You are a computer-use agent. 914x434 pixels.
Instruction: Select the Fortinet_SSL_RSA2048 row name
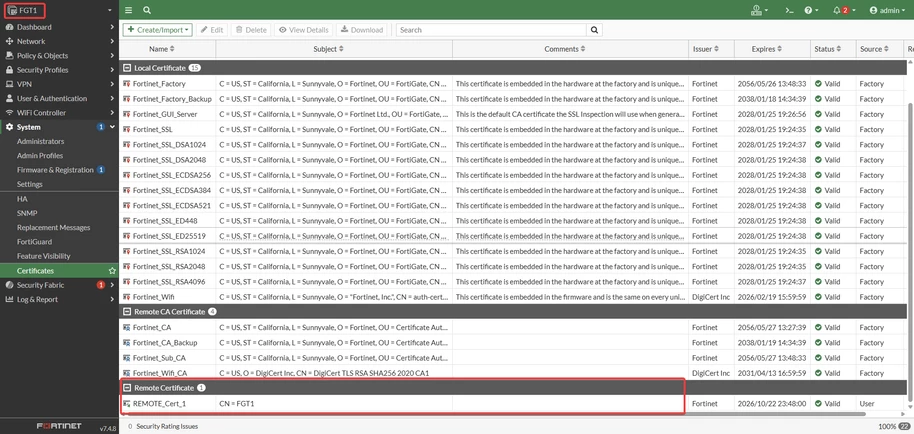point(169,267)
